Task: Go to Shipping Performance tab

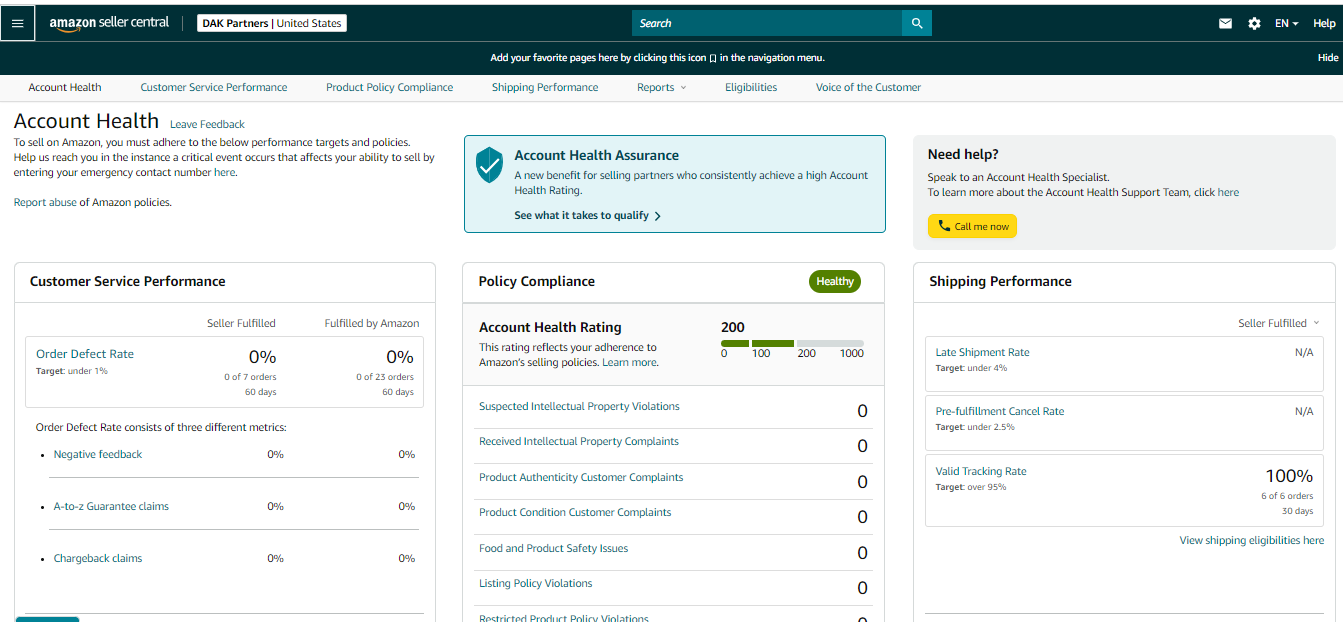Action: tap(545, 87)
